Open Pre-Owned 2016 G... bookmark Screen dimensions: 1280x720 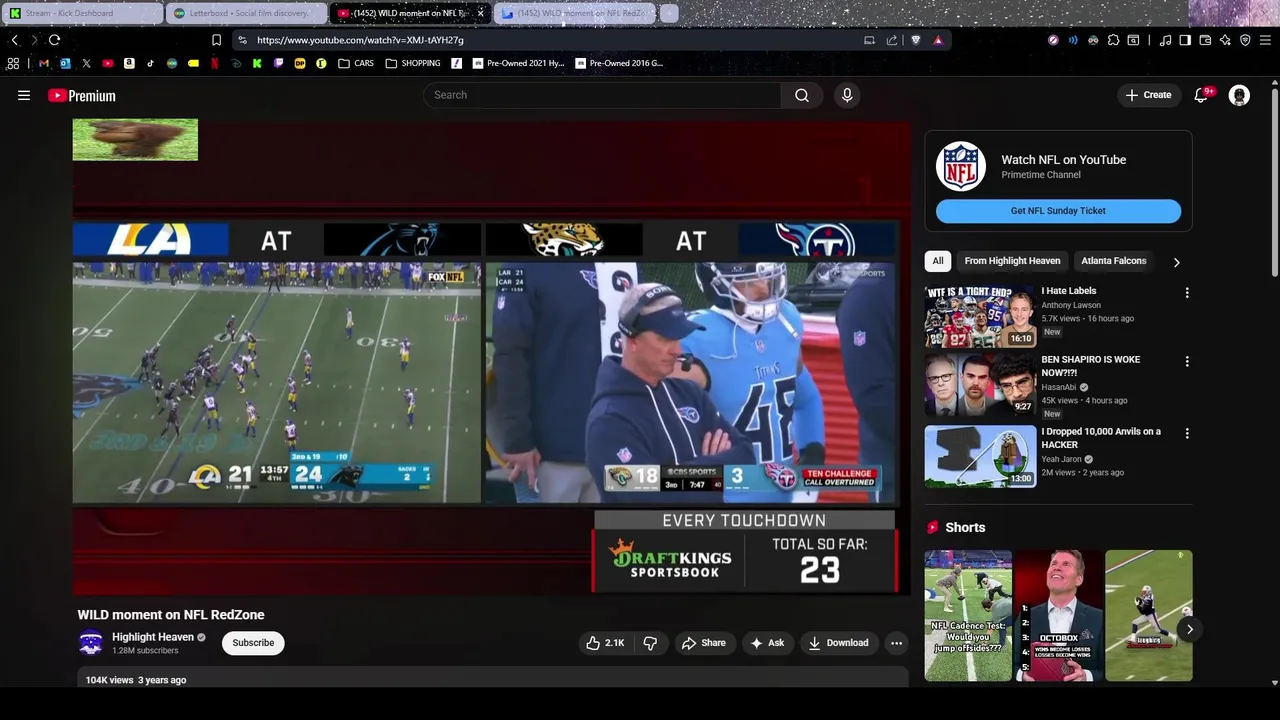click(619, 63)
